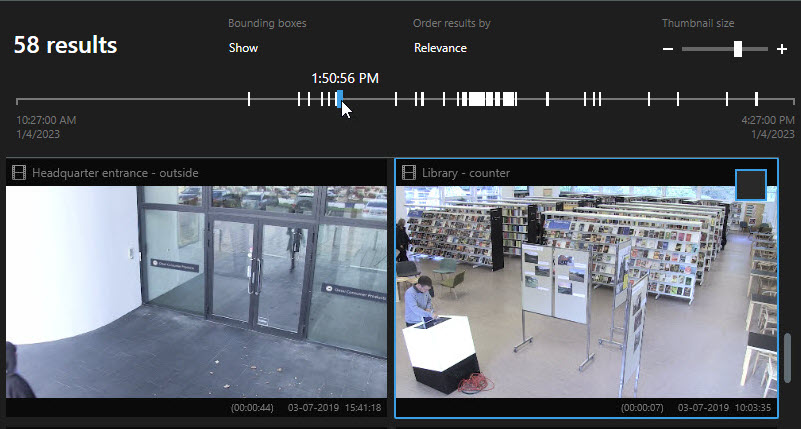Click the film icon beside Library - counter

pyautogui.click(x=408, y=173)
